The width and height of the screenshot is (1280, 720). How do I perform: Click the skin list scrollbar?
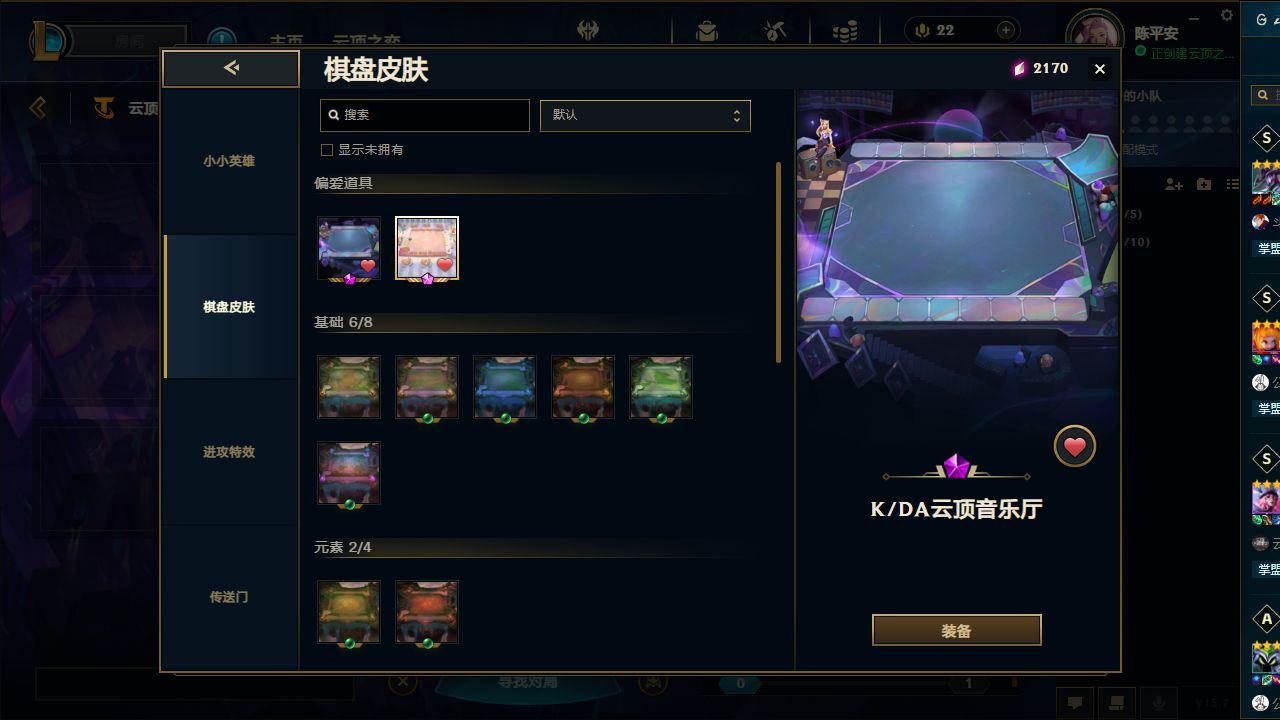tap(778, 262)
